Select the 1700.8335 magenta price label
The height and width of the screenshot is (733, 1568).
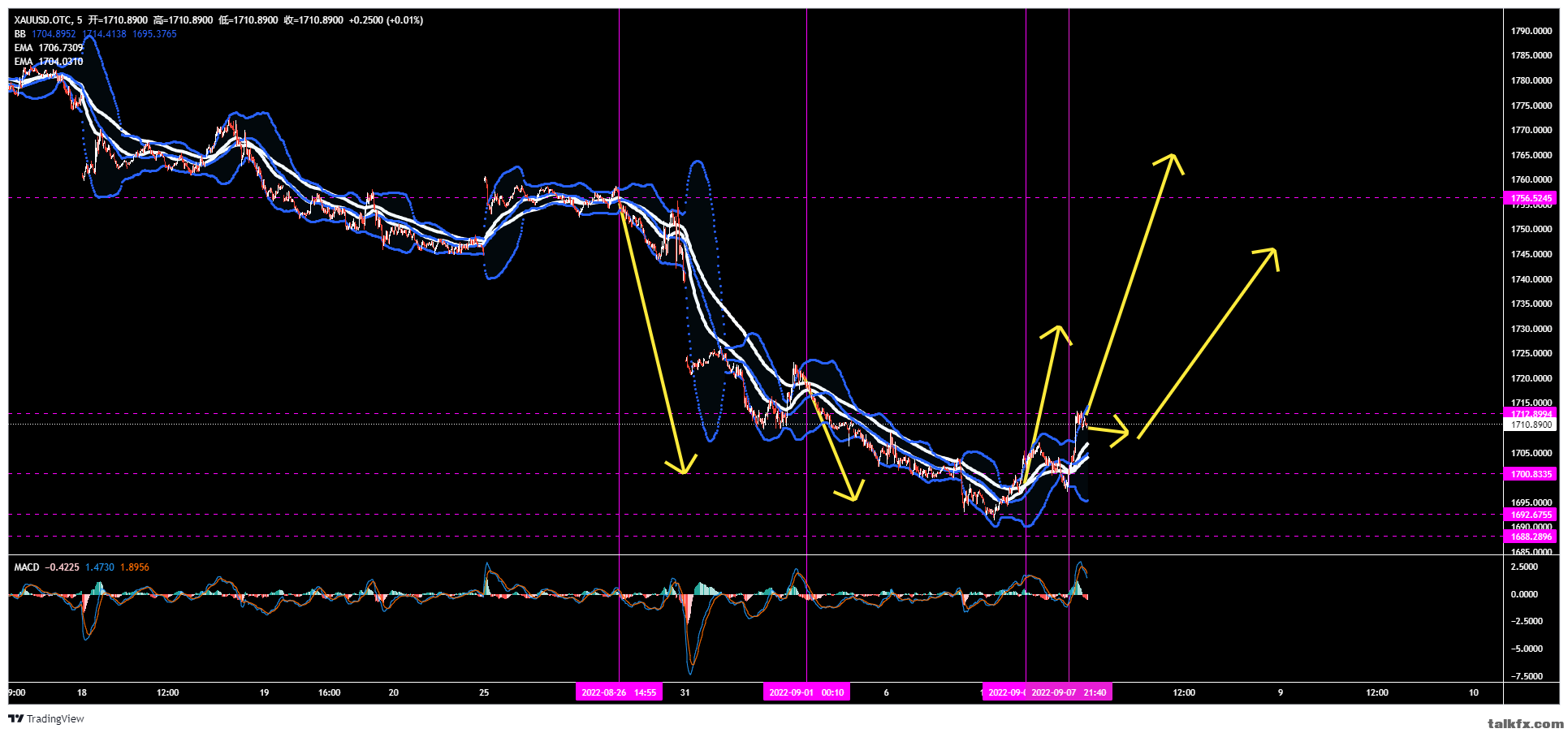pyautogui.click(x=1531, y=474)
